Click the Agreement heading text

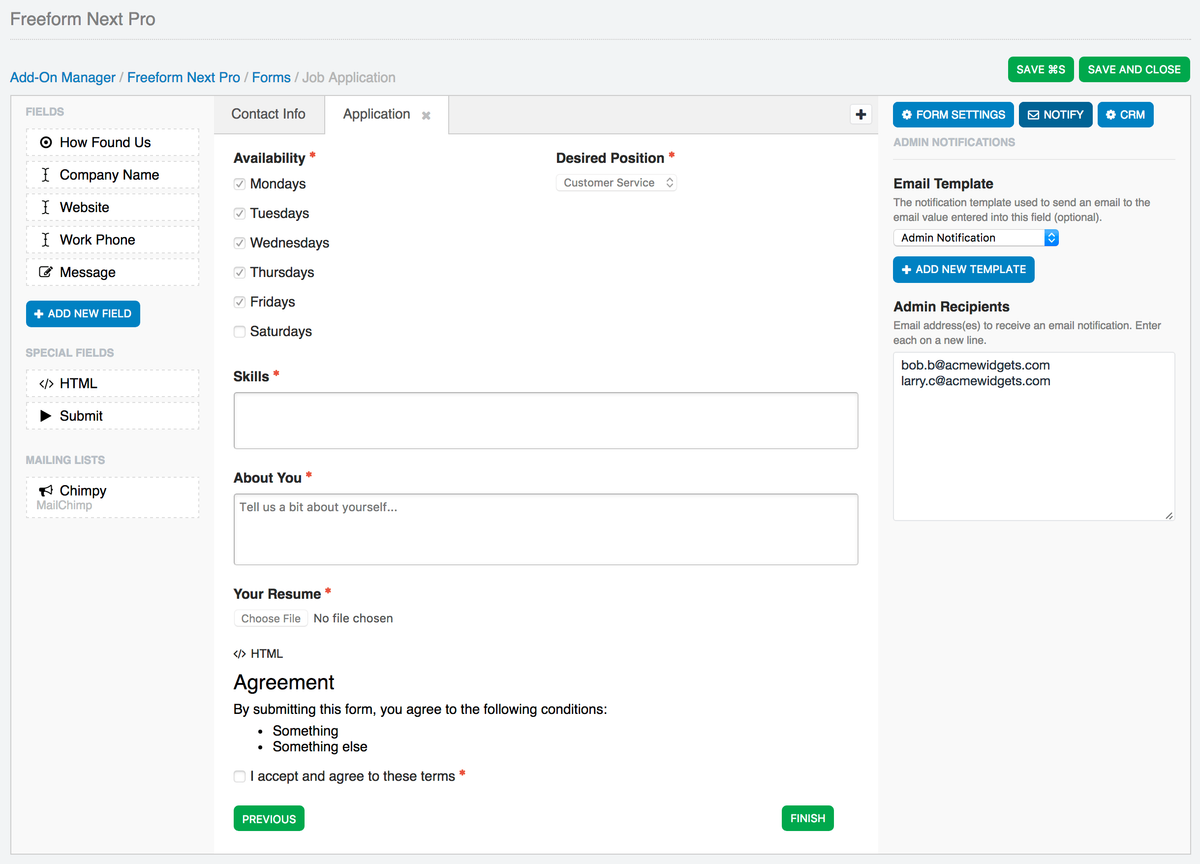284,683
